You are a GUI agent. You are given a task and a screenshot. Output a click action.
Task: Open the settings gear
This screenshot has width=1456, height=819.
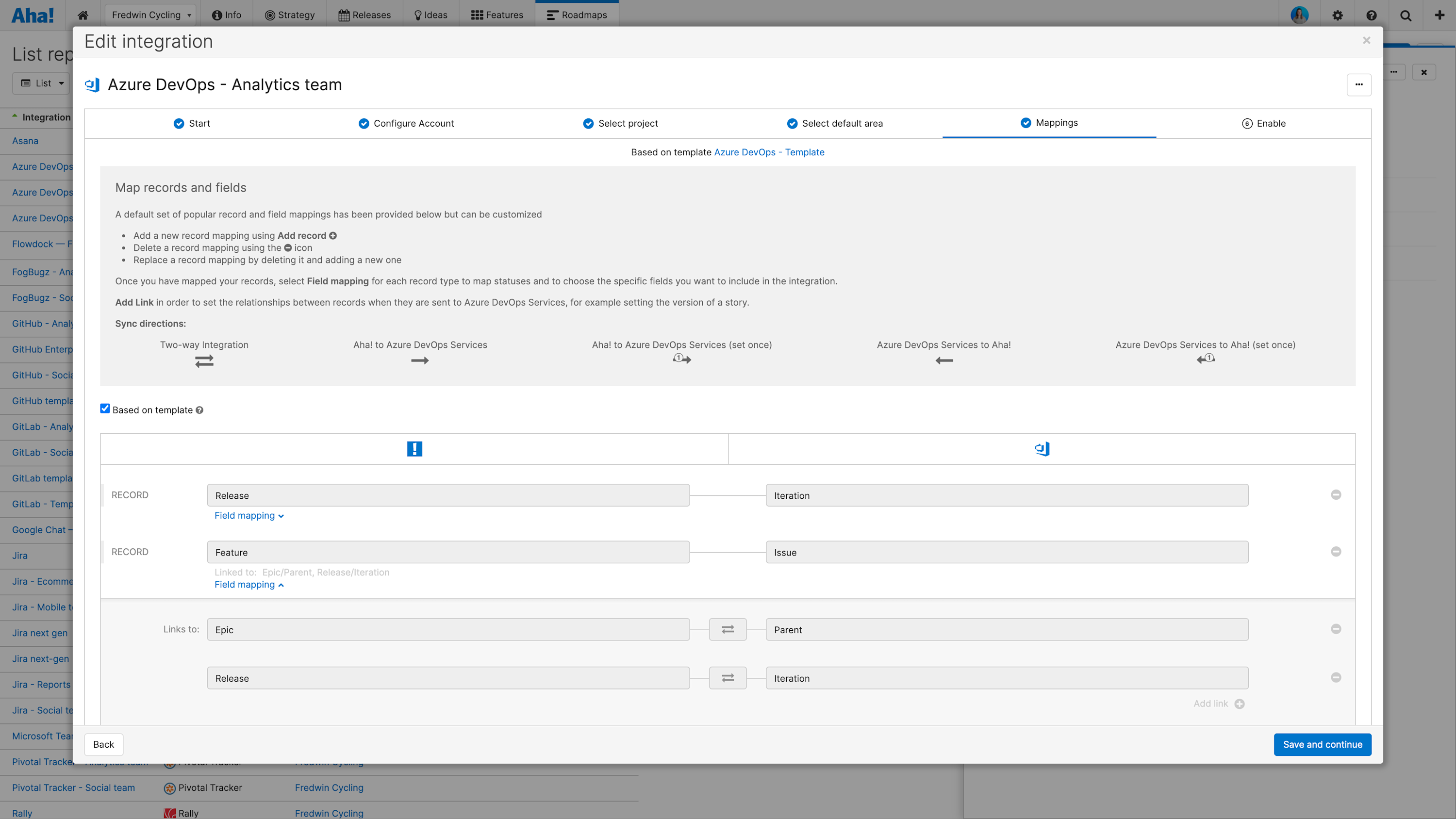click(x=1338, y=15)
